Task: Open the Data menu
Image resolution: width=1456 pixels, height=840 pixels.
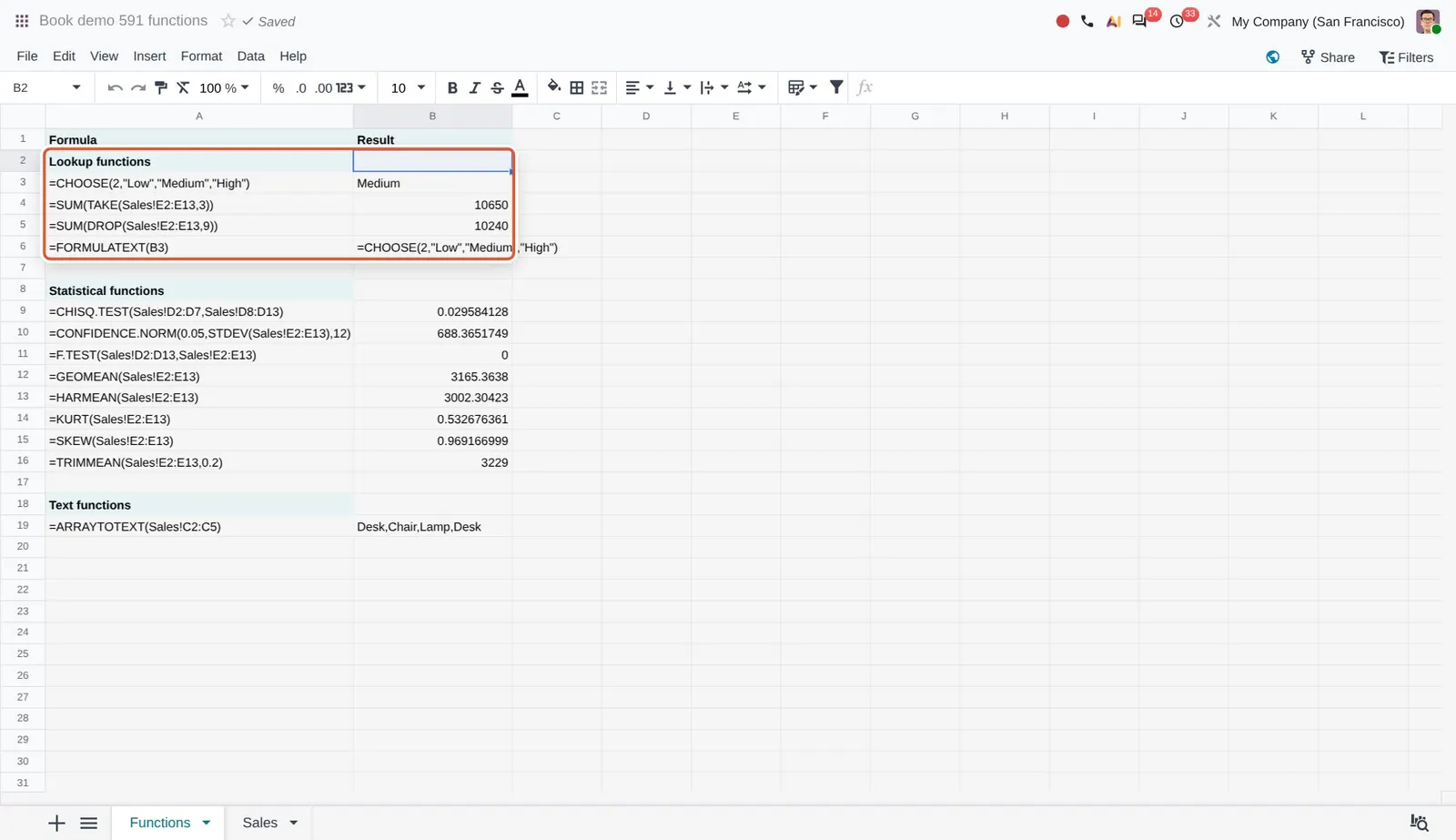Action: click(251, 56)
